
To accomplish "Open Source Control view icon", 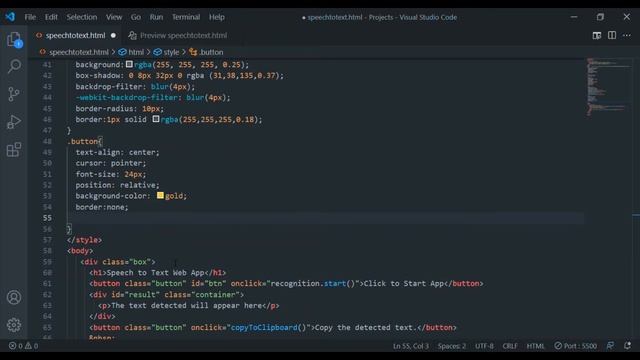I will 14,94.
